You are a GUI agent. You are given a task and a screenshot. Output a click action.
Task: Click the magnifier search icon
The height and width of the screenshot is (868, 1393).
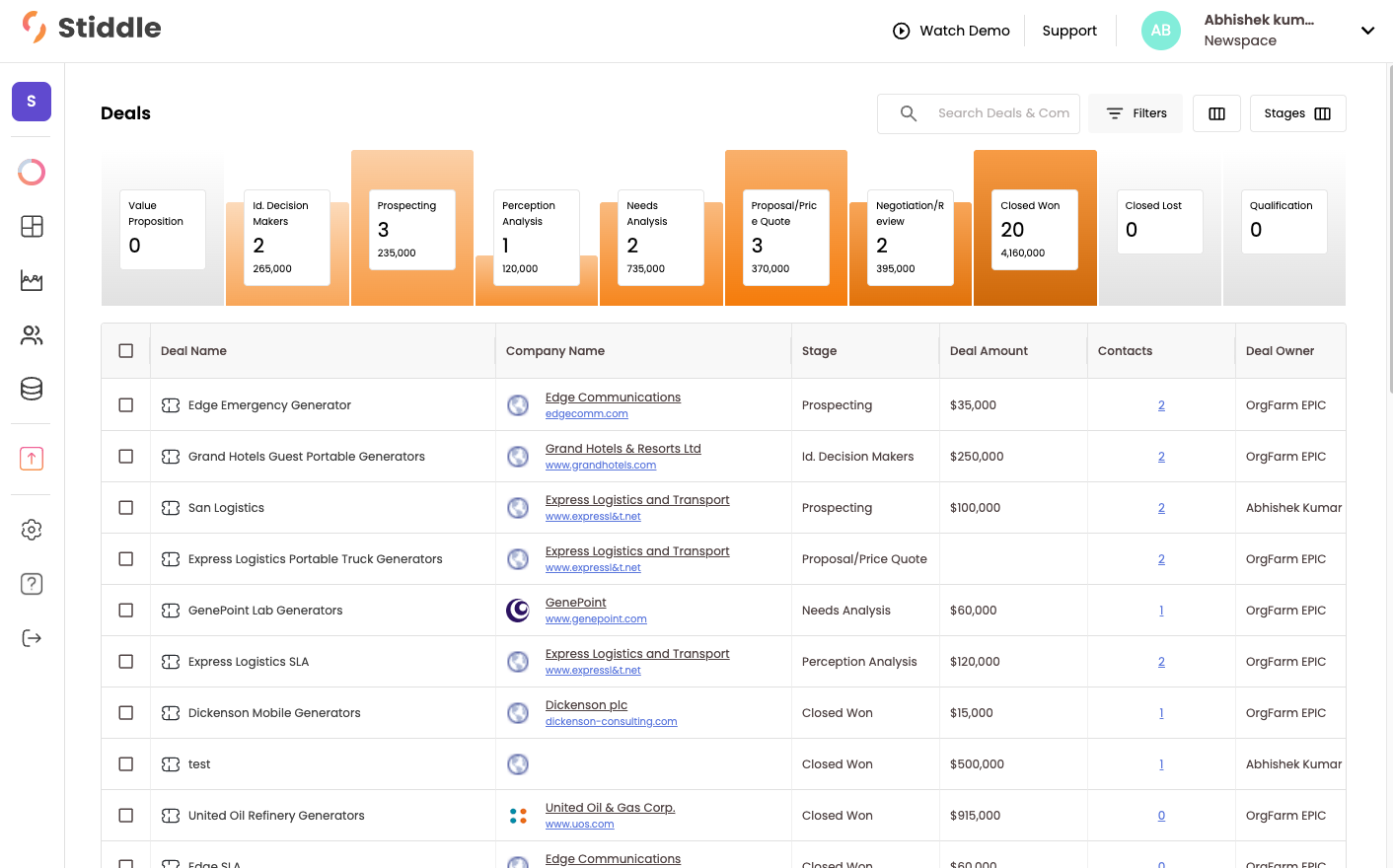909,113
